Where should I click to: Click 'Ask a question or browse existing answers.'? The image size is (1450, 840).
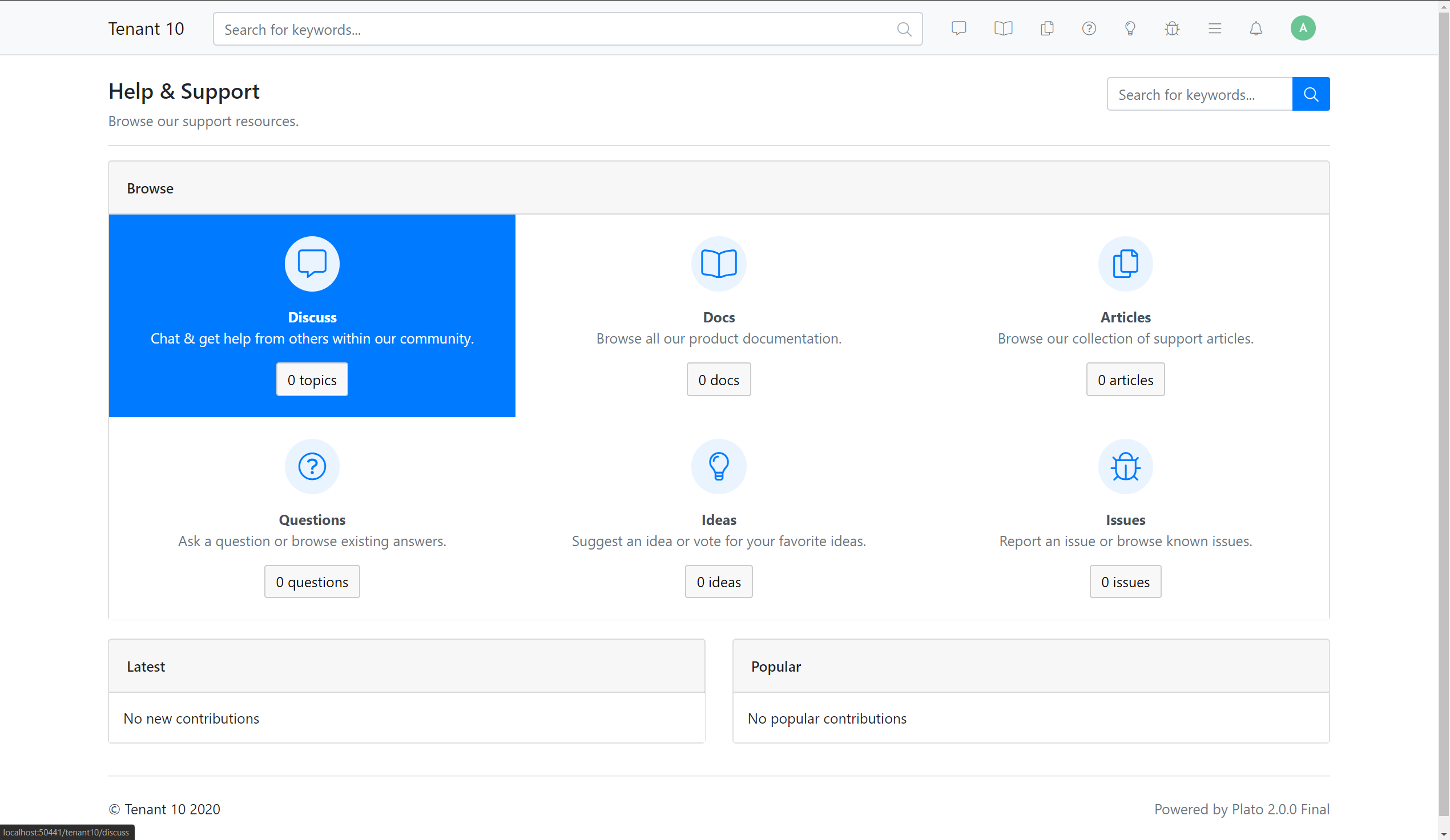pos(312,542)
